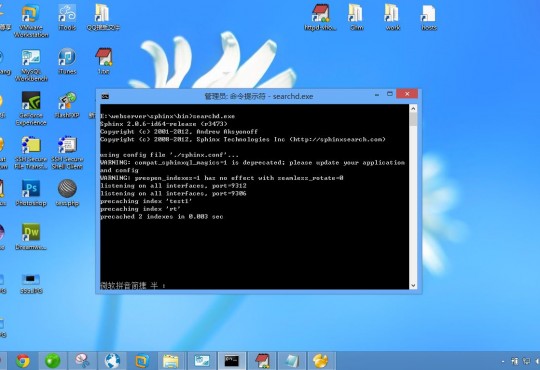Select the SSH Secure File Transfer shortcut
The height and width of the screenshot is (370, 540).
coord(31,152)
